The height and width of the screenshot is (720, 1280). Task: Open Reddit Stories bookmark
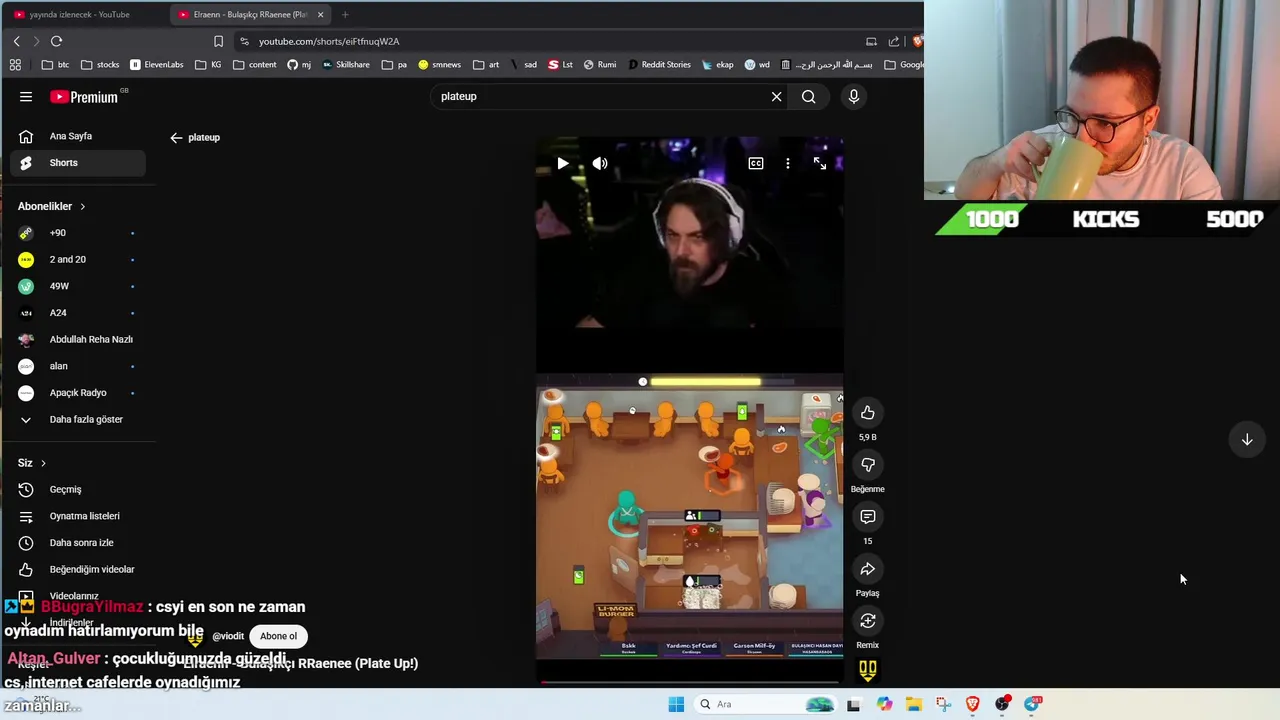tap(659, 65)
